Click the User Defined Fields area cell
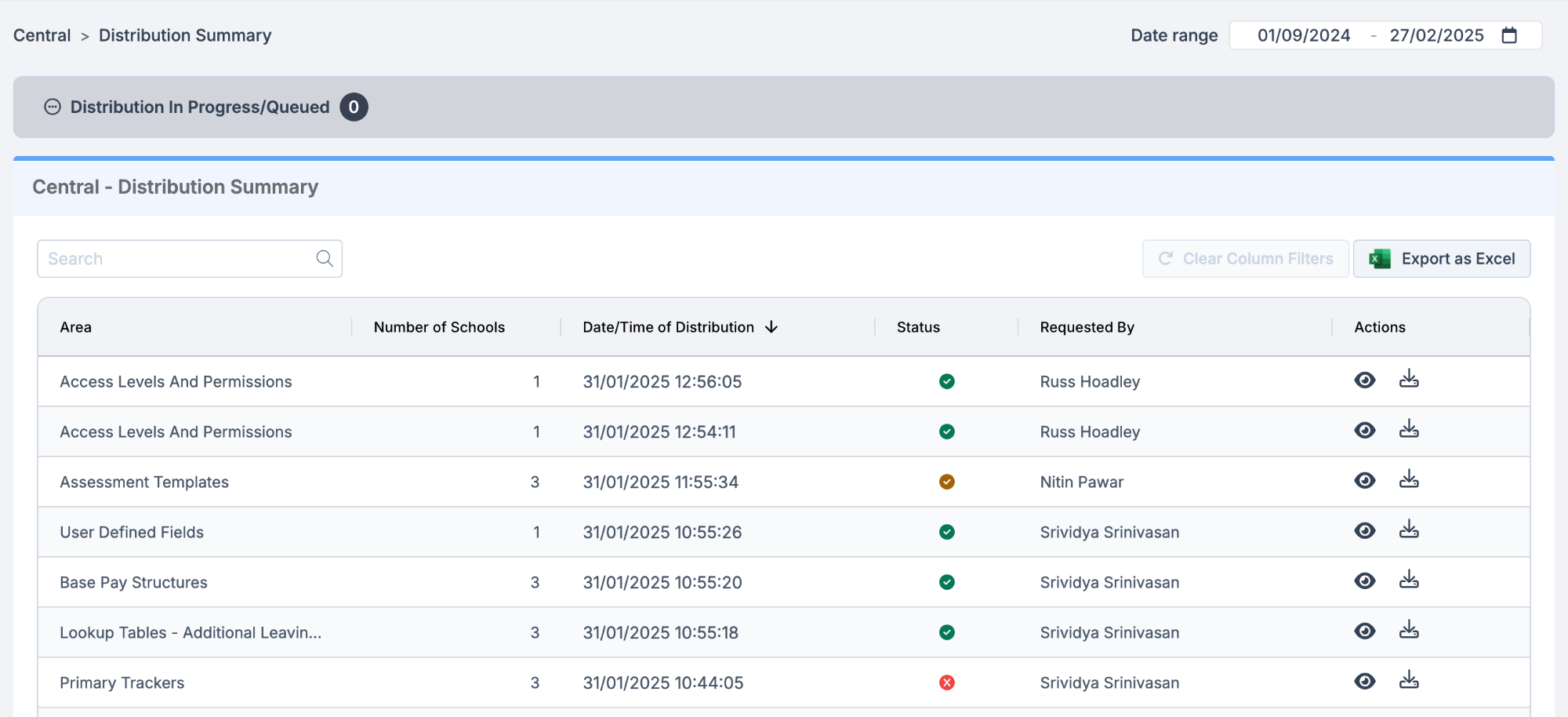The height and width of the screenshot is (717, 1568). 132,532
